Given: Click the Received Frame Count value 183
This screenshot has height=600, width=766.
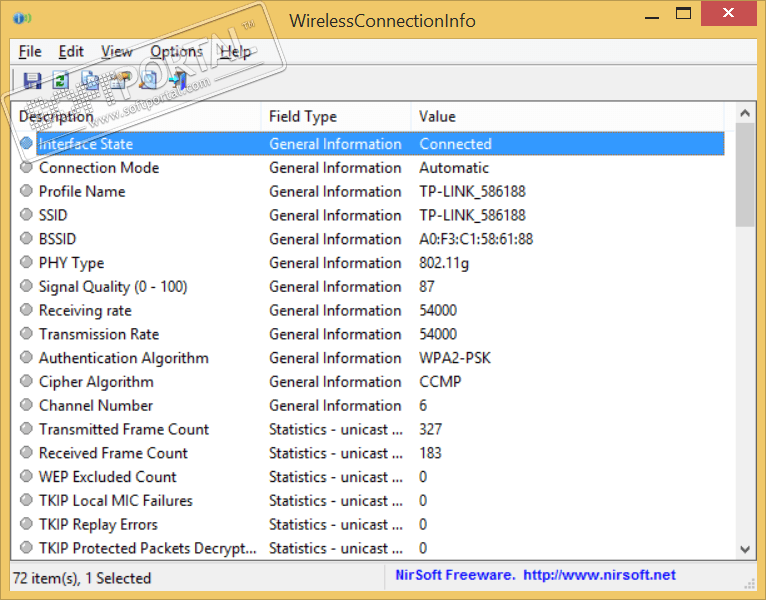Looking at the screenshot, I should click(x=430, y=453).
